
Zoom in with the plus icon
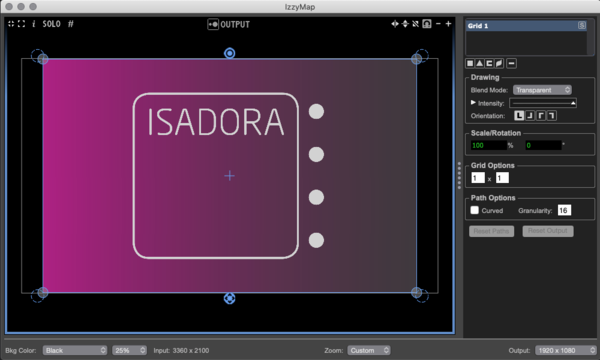[448, 24]
